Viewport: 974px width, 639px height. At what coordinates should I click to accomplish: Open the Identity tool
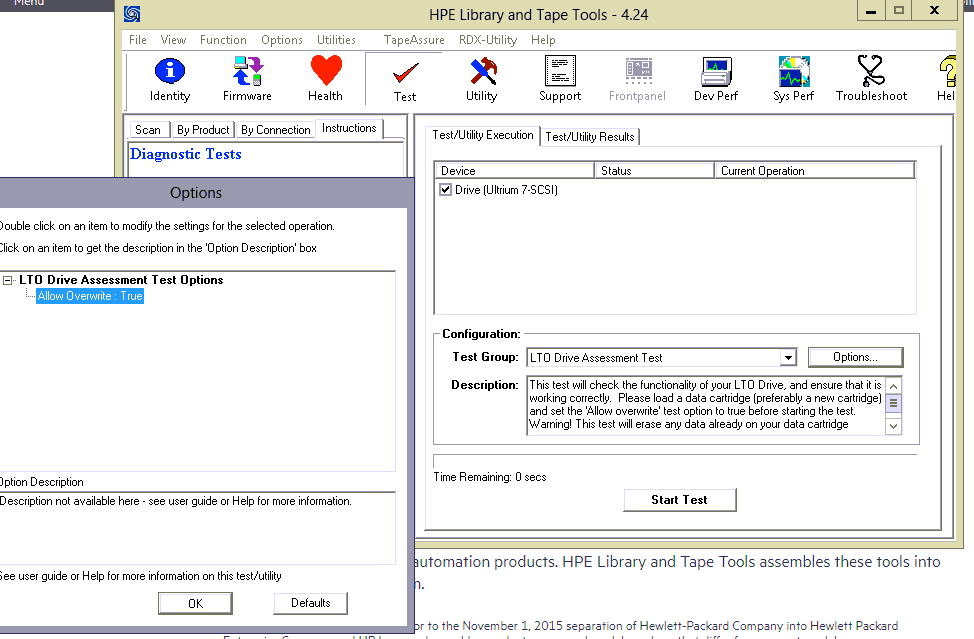pyautogui.click(x=170, y=79)
